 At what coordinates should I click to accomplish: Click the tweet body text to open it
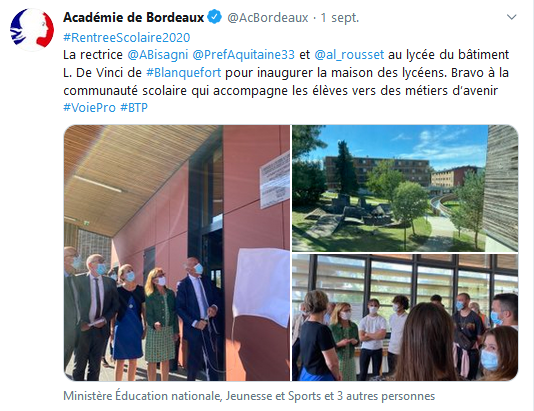[286, 73]
